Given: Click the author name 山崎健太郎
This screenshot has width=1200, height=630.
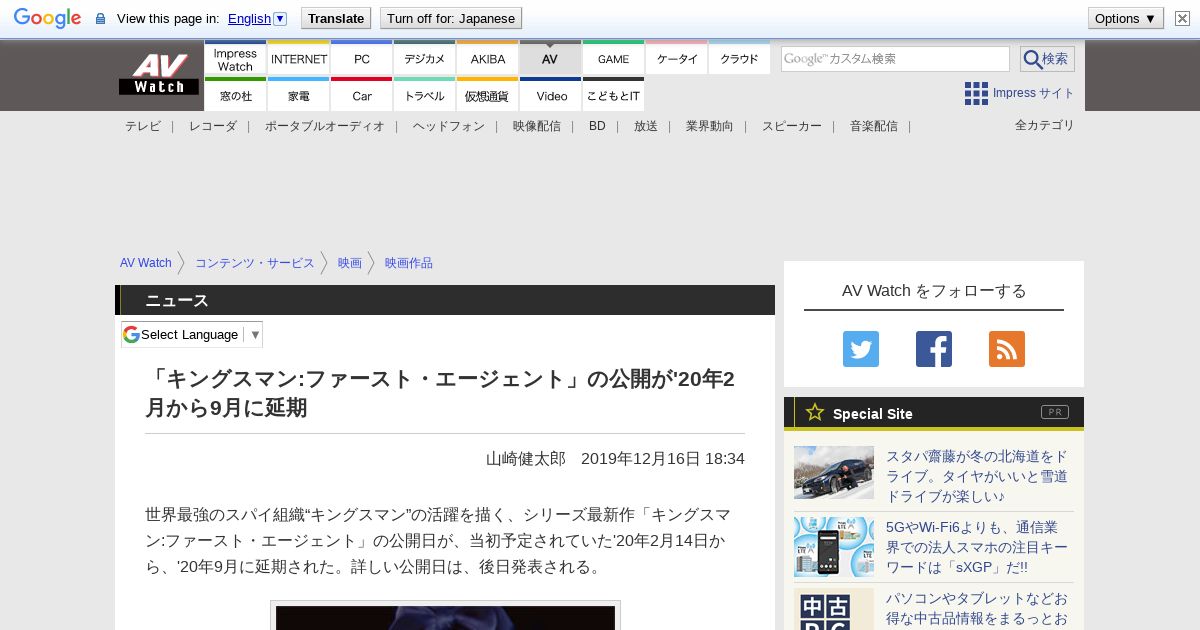Looking at the screenshot, I should [x=526, y=458].
